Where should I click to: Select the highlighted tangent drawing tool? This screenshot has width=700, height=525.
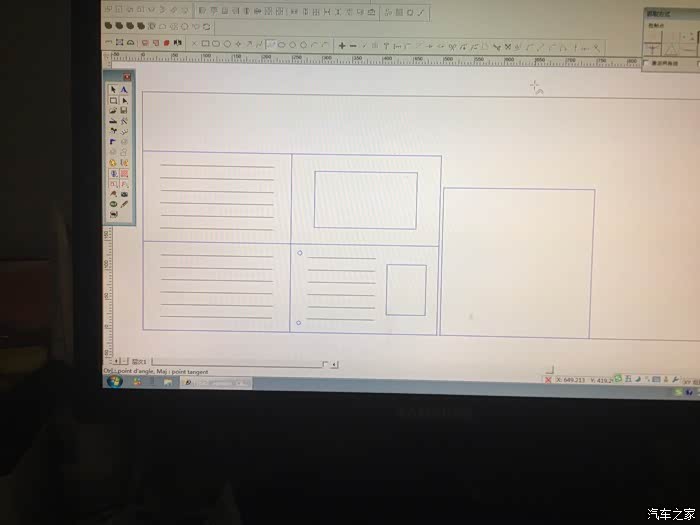271,44
